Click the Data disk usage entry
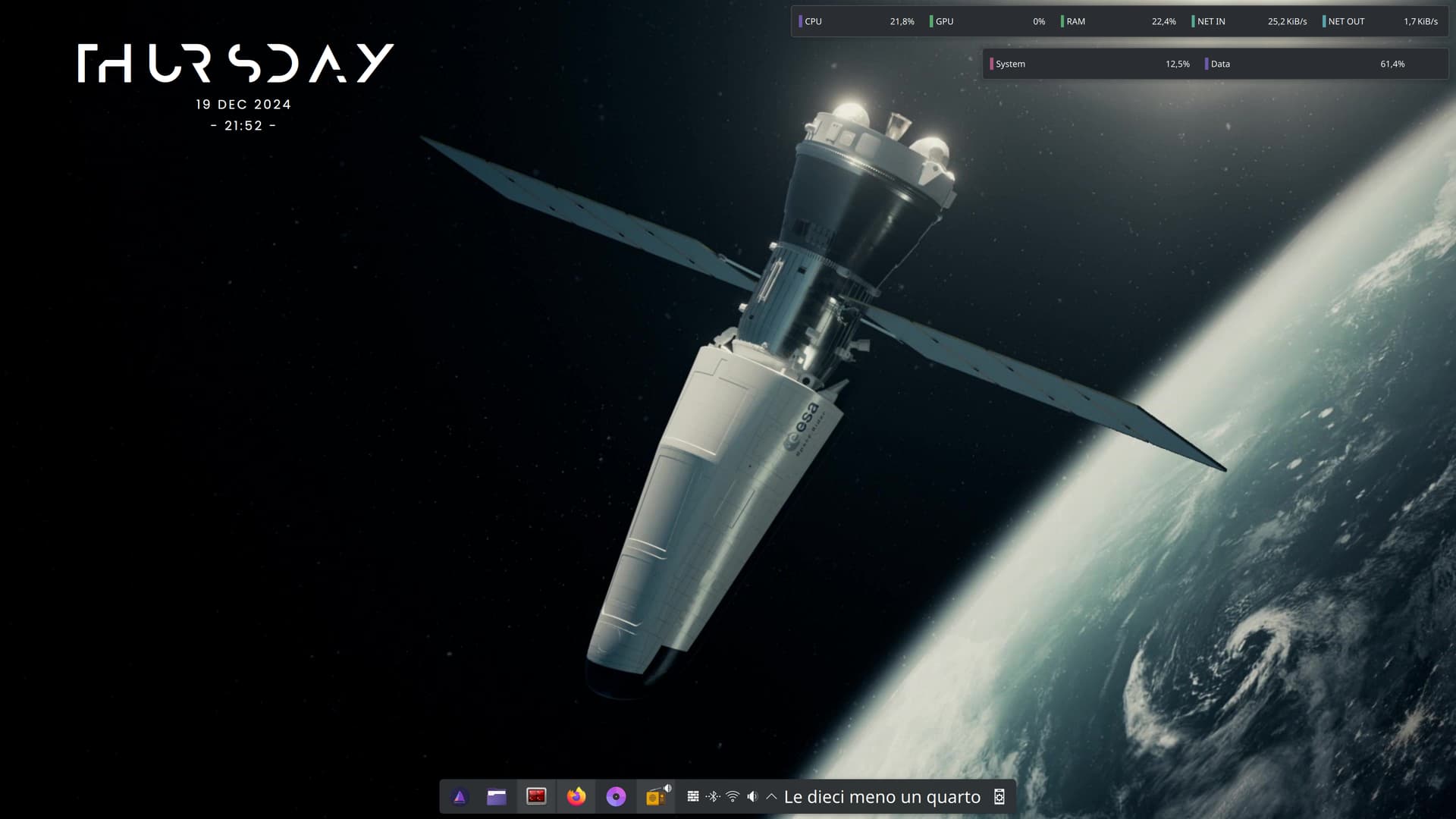 (1304, 64)
